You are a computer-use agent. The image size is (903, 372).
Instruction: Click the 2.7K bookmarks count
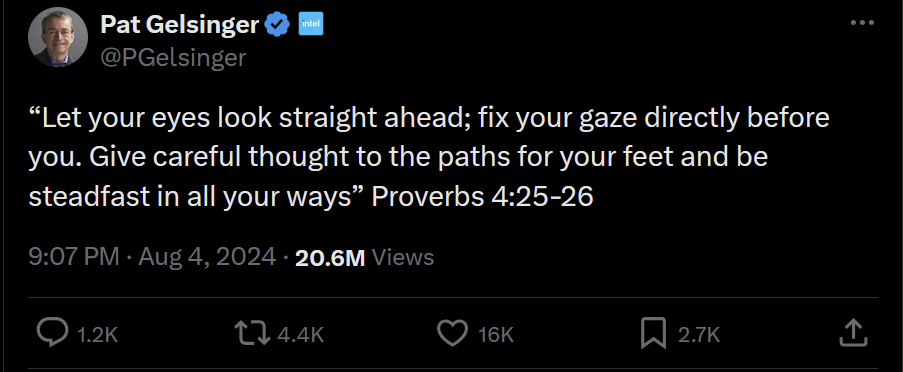coord(699,335)
